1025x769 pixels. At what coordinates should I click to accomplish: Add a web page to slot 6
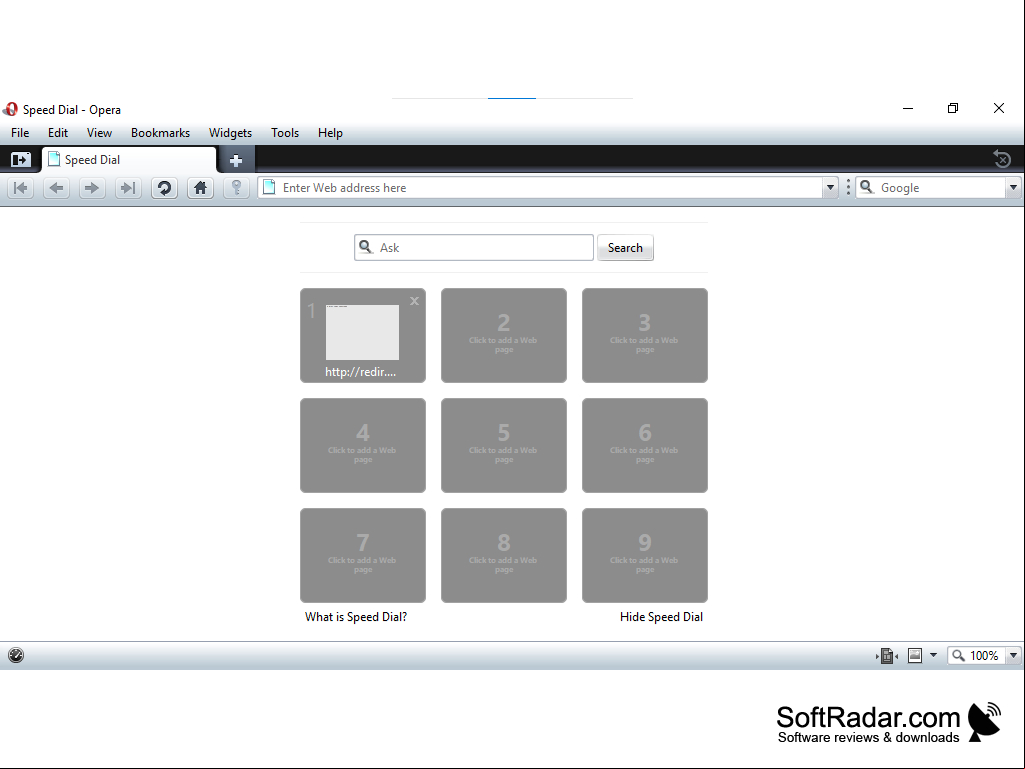tap(645, 445)
